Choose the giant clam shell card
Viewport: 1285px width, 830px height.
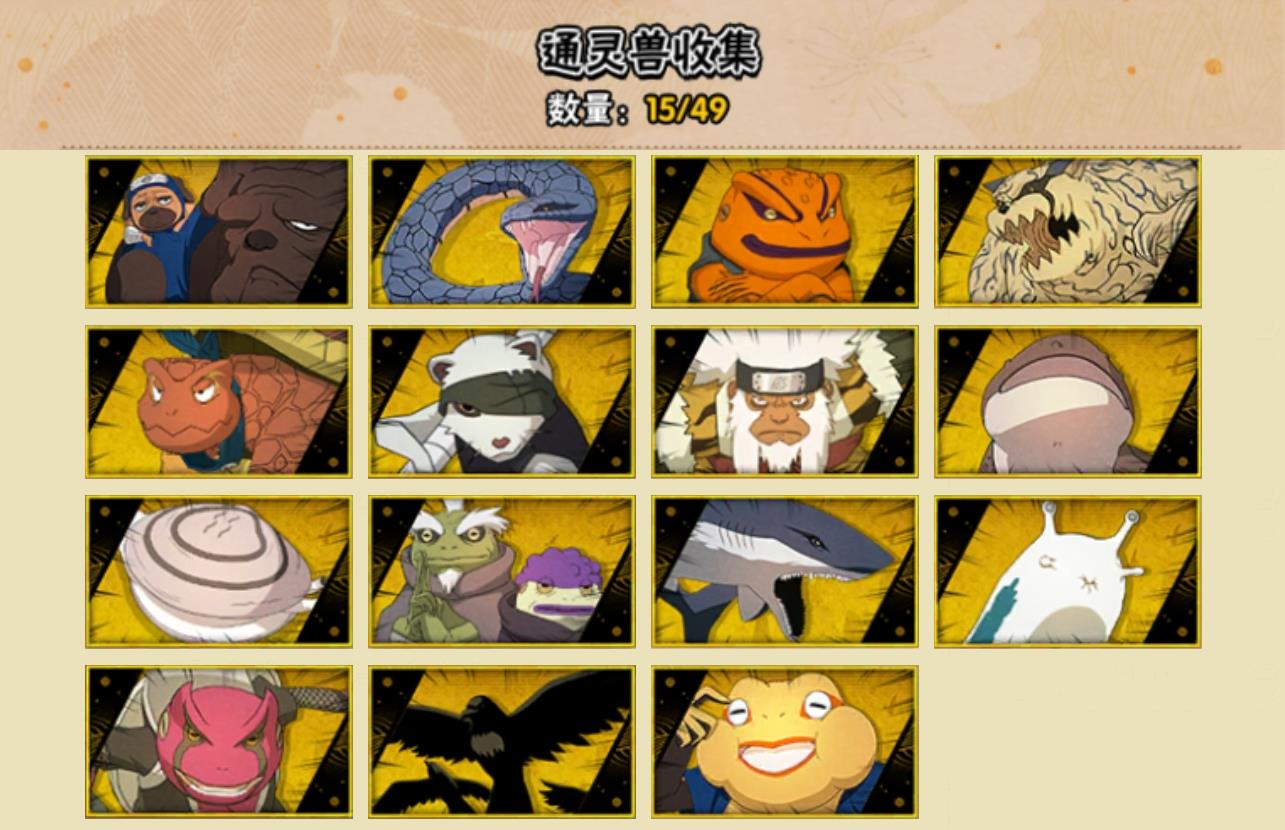218,571
